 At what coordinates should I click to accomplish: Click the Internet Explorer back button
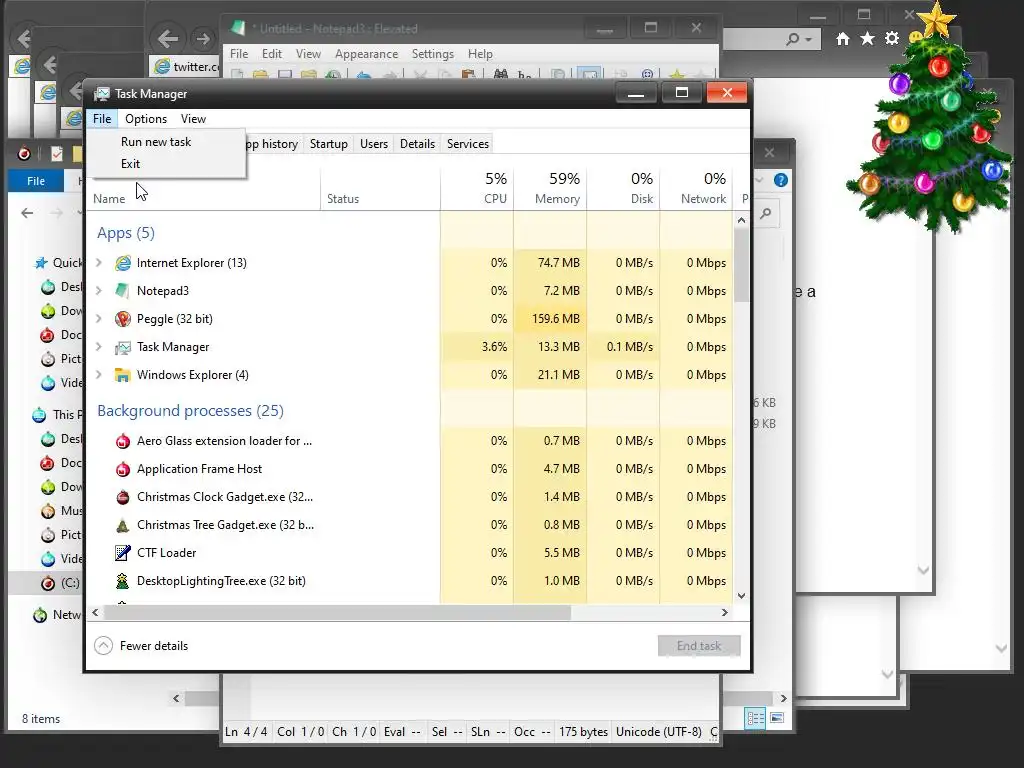(168, 39)
